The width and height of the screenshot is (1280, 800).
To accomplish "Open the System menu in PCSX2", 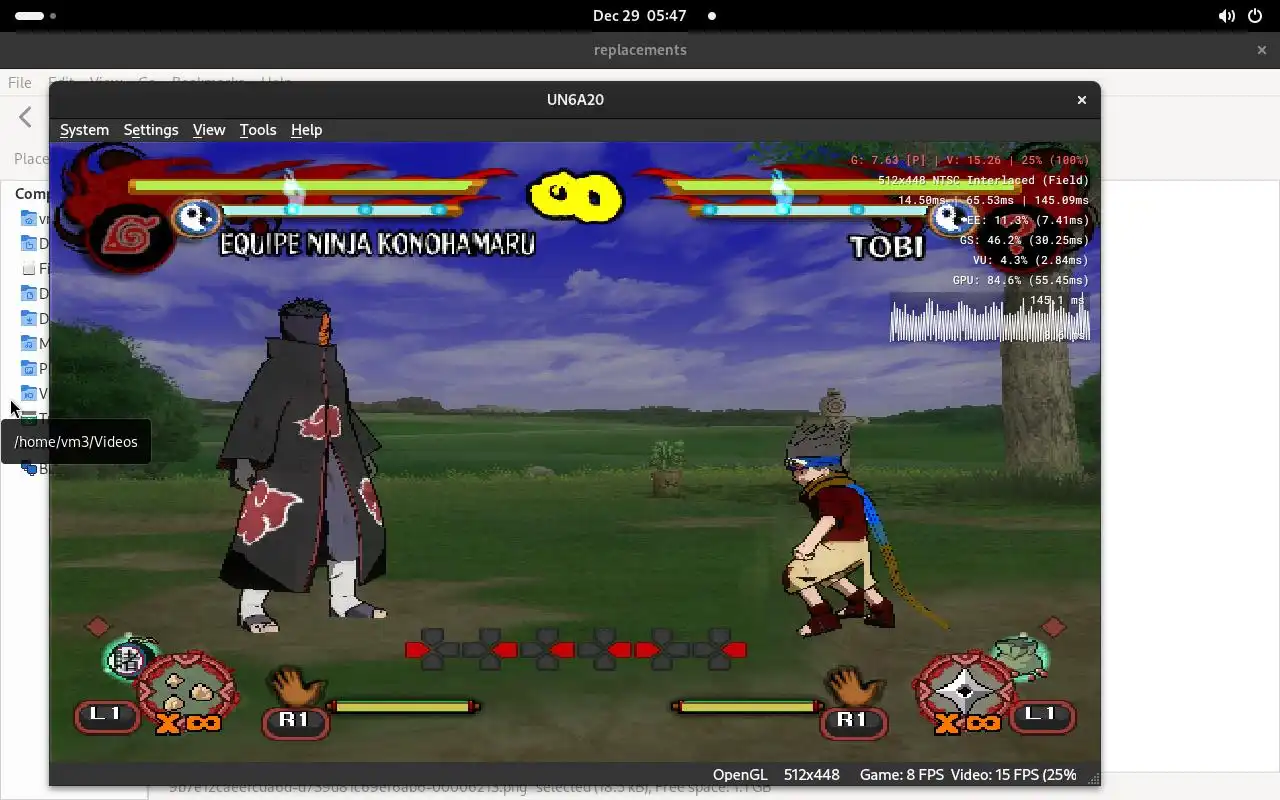I will 84,130.
